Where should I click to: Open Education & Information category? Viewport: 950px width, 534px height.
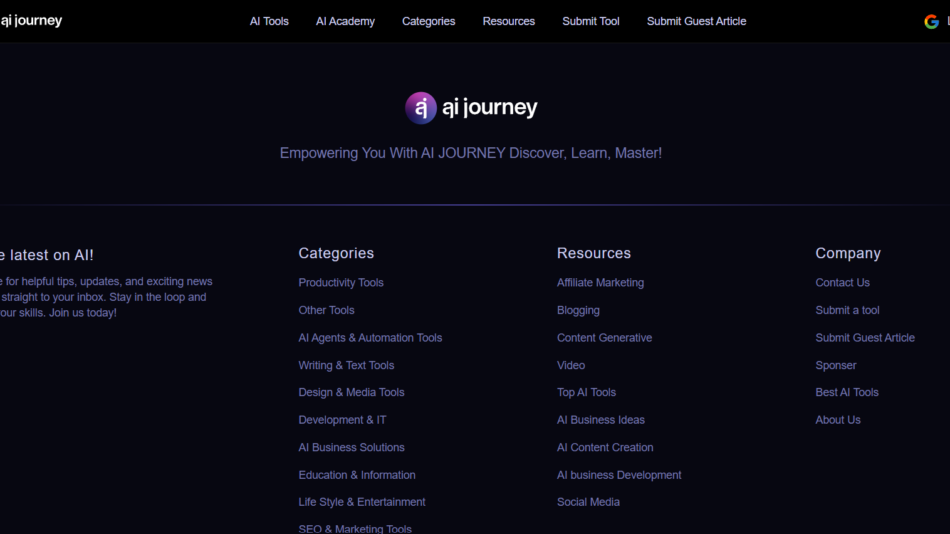click(357, 475)
